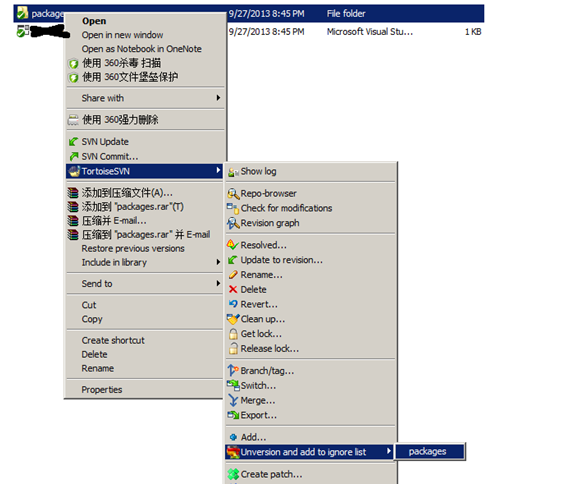Image resolution: width=579 pixels, height=486 pixels.
Task: Click the 360 shield scan icon
Action: coord(73,64)
